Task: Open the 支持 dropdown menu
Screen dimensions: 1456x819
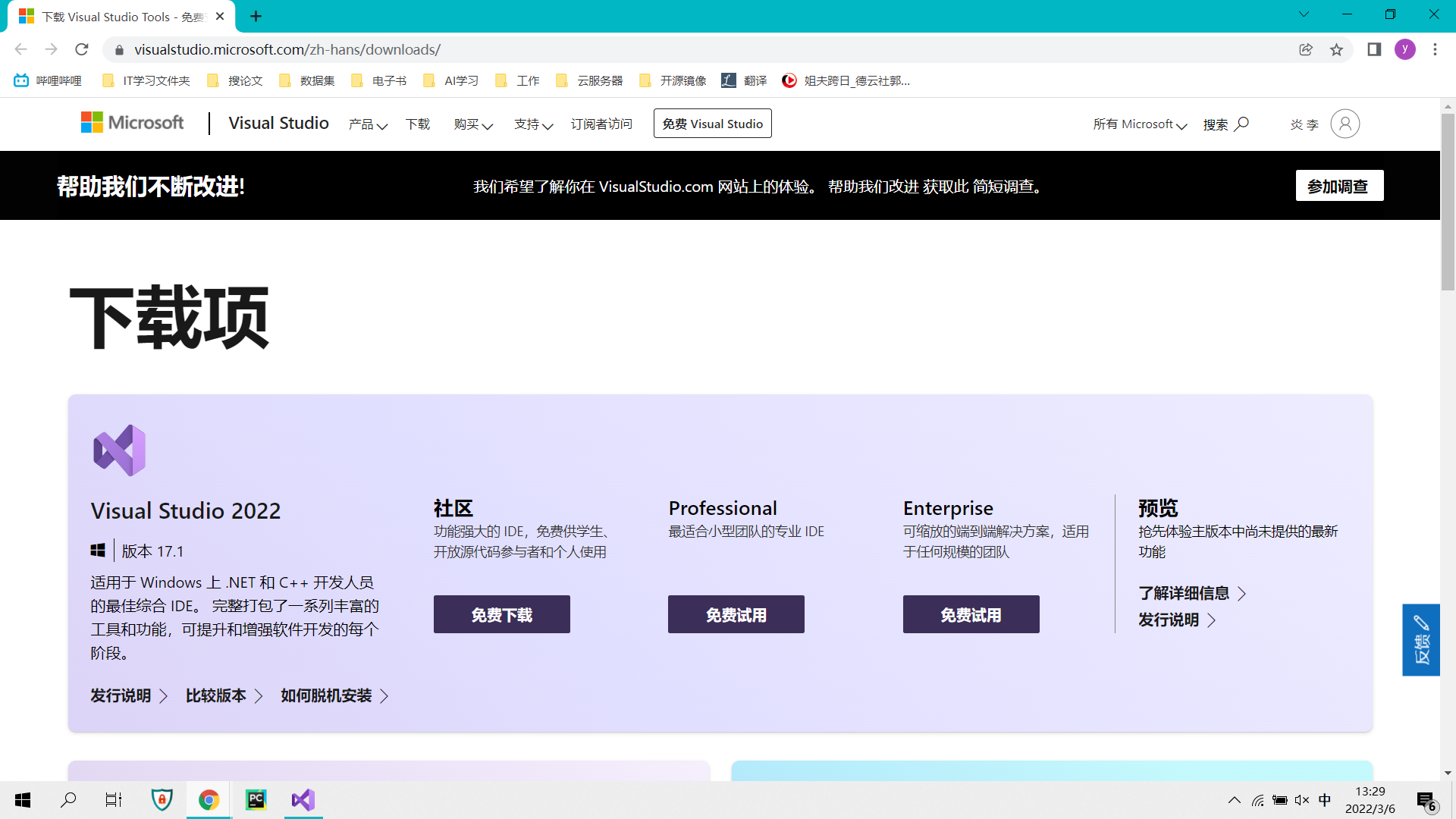Action: point(533,124)
